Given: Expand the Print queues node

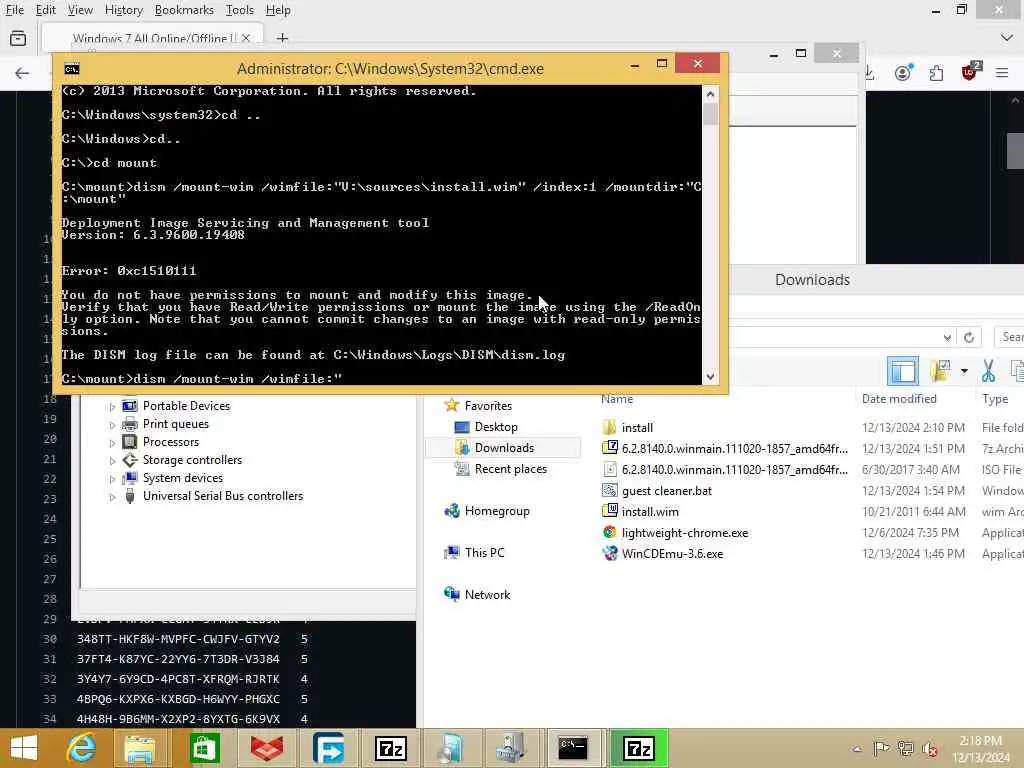Looking at the screenshot, I should (112, 425).
